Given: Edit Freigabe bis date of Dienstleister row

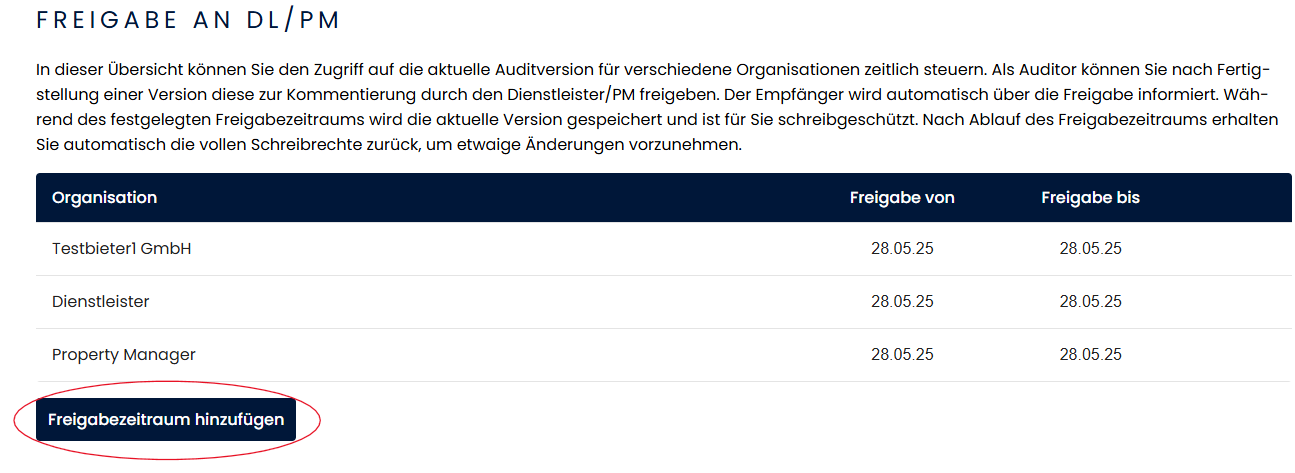Looking at the screenshot, I should 1090,302.
